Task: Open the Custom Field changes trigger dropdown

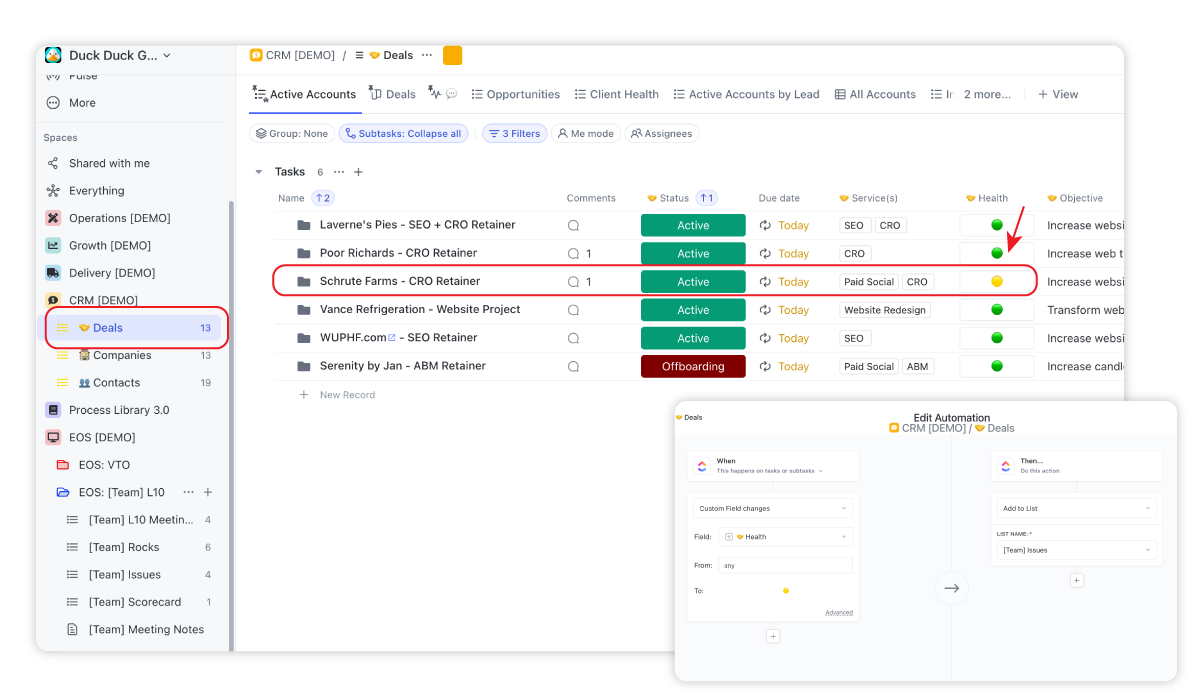Action: click(x=773, y=508)
